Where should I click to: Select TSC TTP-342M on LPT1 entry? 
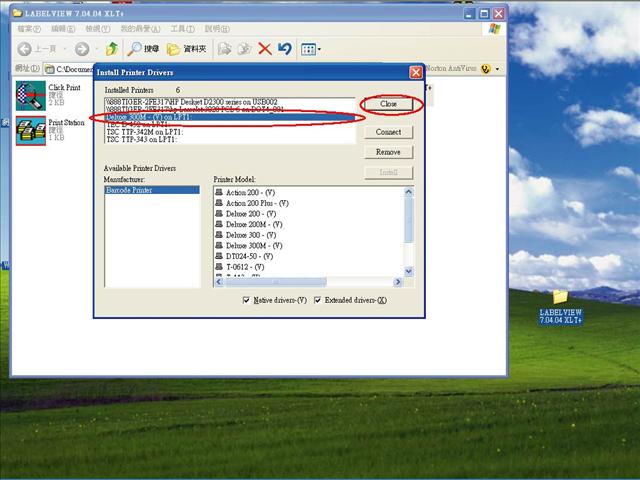pyautogui.click(x=230, y=132)
